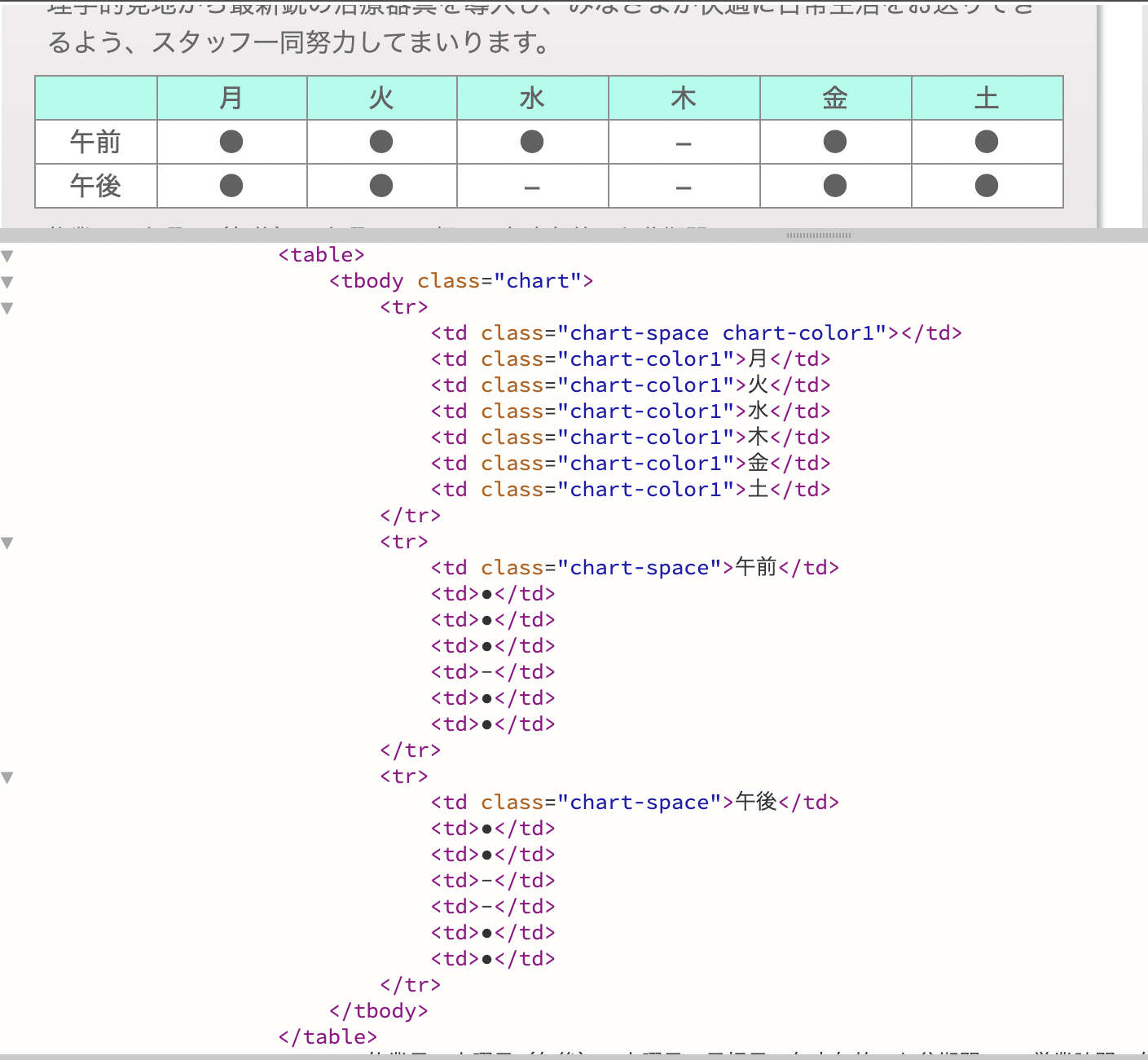Image resolution: width=1148 pixels, height=1060 pixels.
Task: Click the 水 header cell in the rendered table
Action: (x=532, y=98)
